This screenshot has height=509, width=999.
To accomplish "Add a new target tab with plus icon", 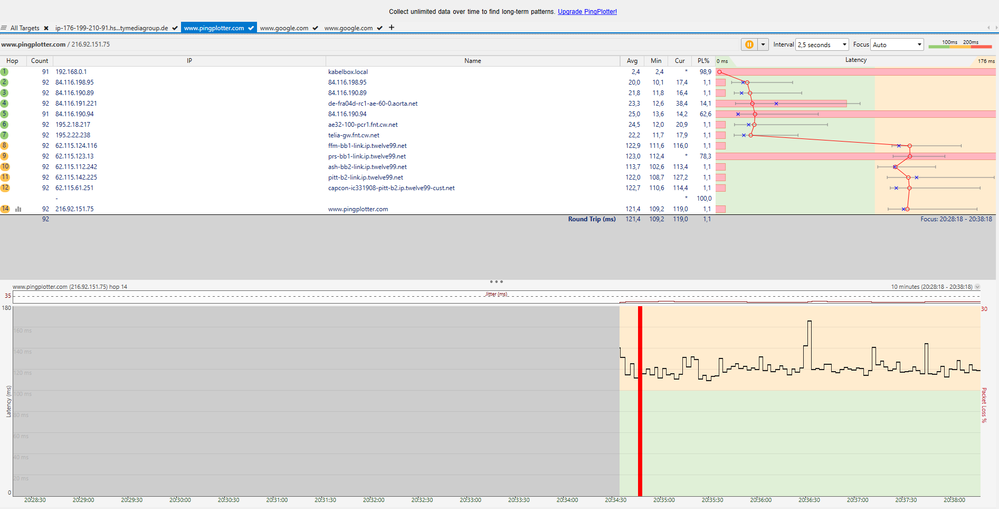I will (391, 27).
